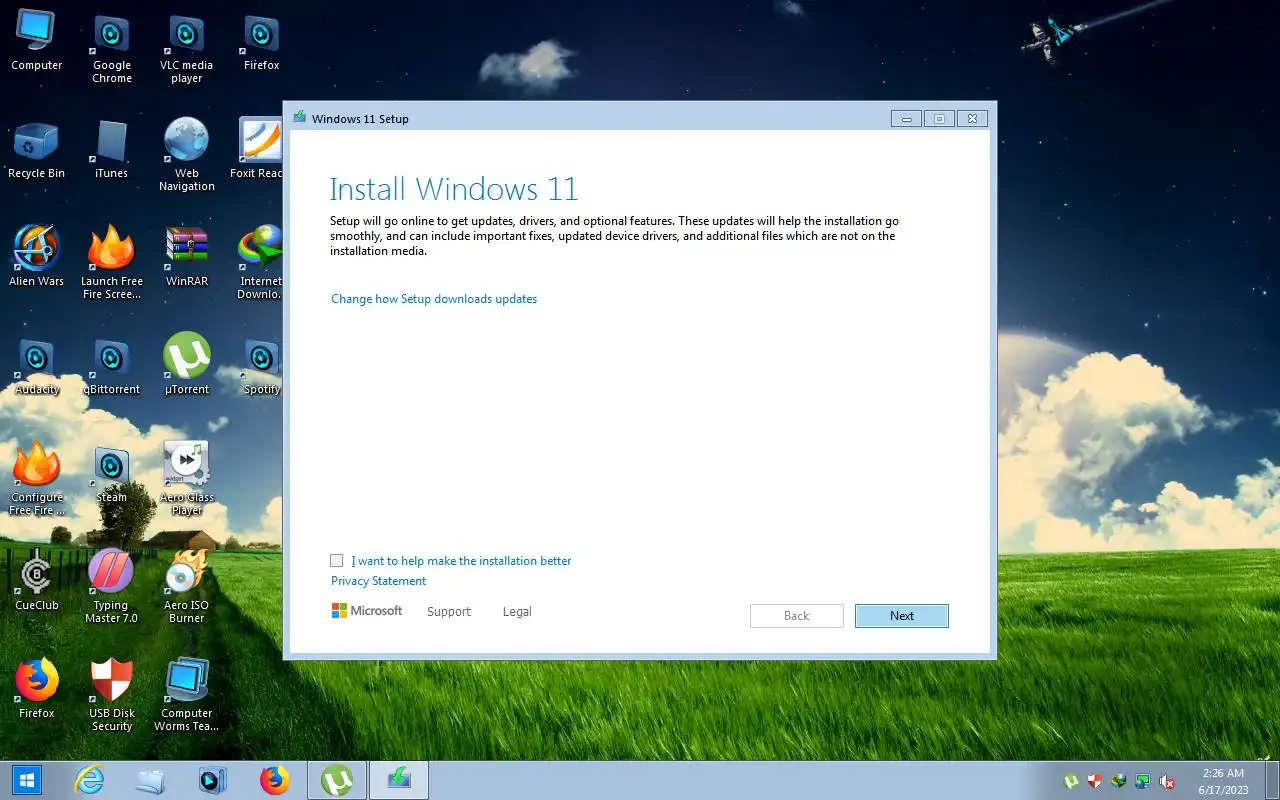Click the µTorrent system tray icon

1071,781
